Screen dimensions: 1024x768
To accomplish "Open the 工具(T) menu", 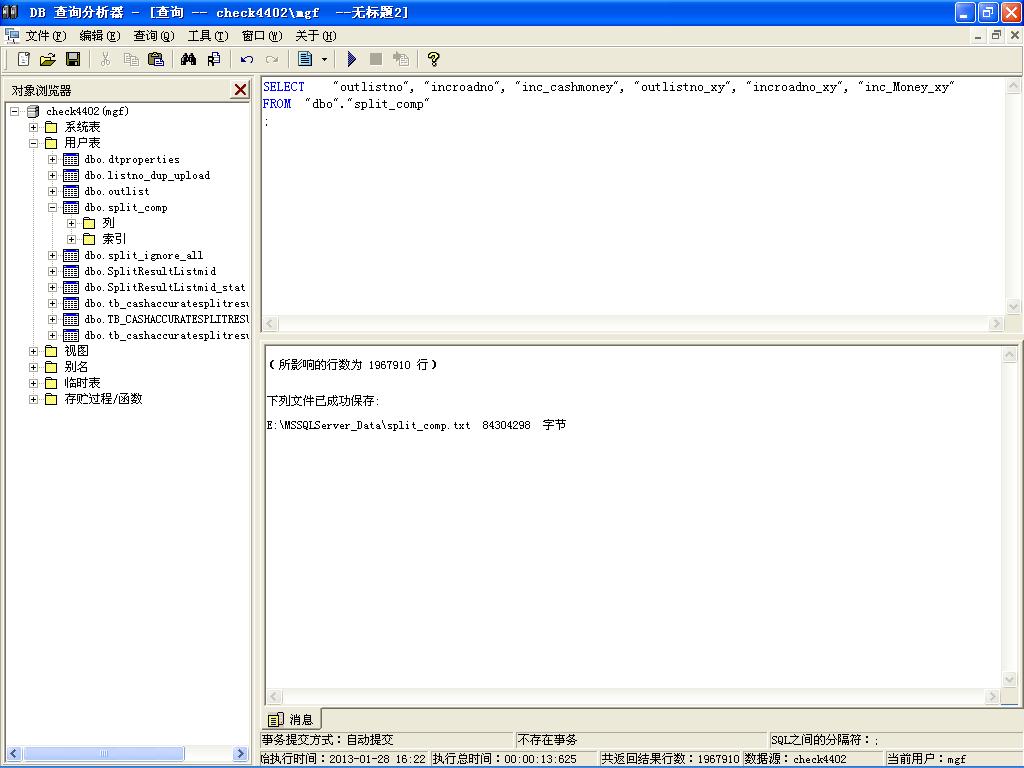I will [208, 36].
